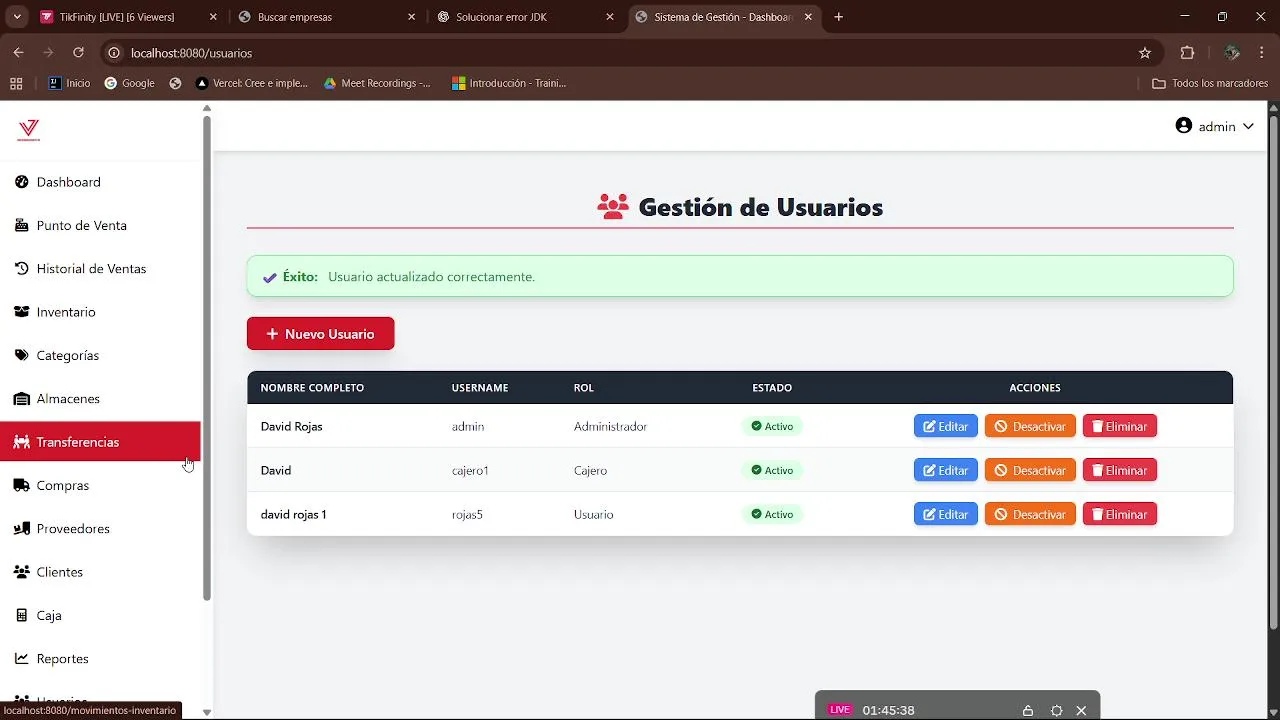Open the browser extensions menu
The height and width of the screenshot is (720, 1280).
1188,53
